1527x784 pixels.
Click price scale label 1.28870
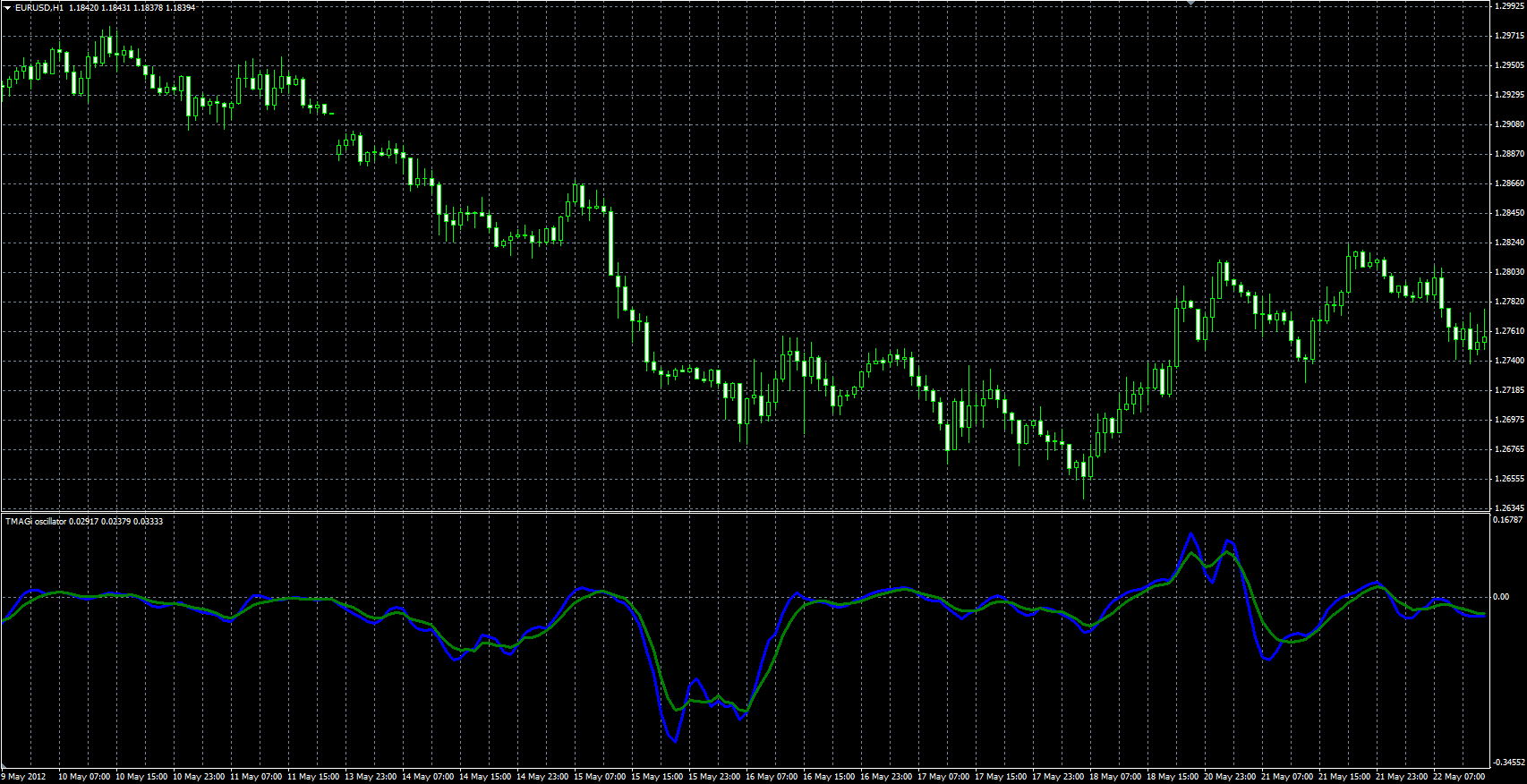[1509, 154]
